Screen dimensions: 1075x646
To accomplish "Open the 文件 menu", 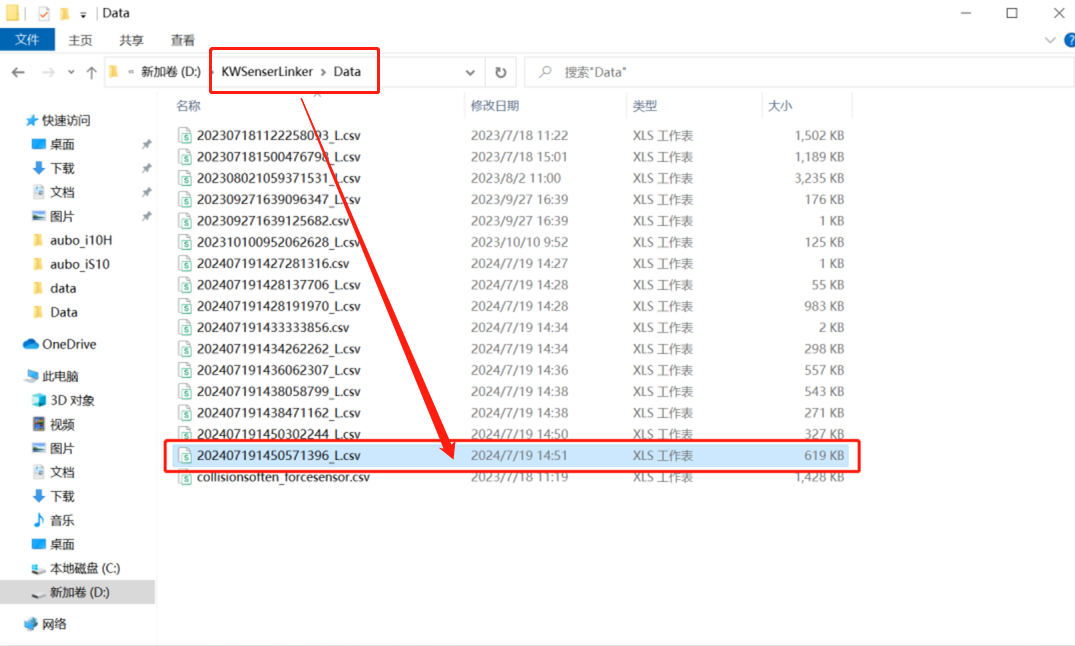I will [x=27, y=40].
